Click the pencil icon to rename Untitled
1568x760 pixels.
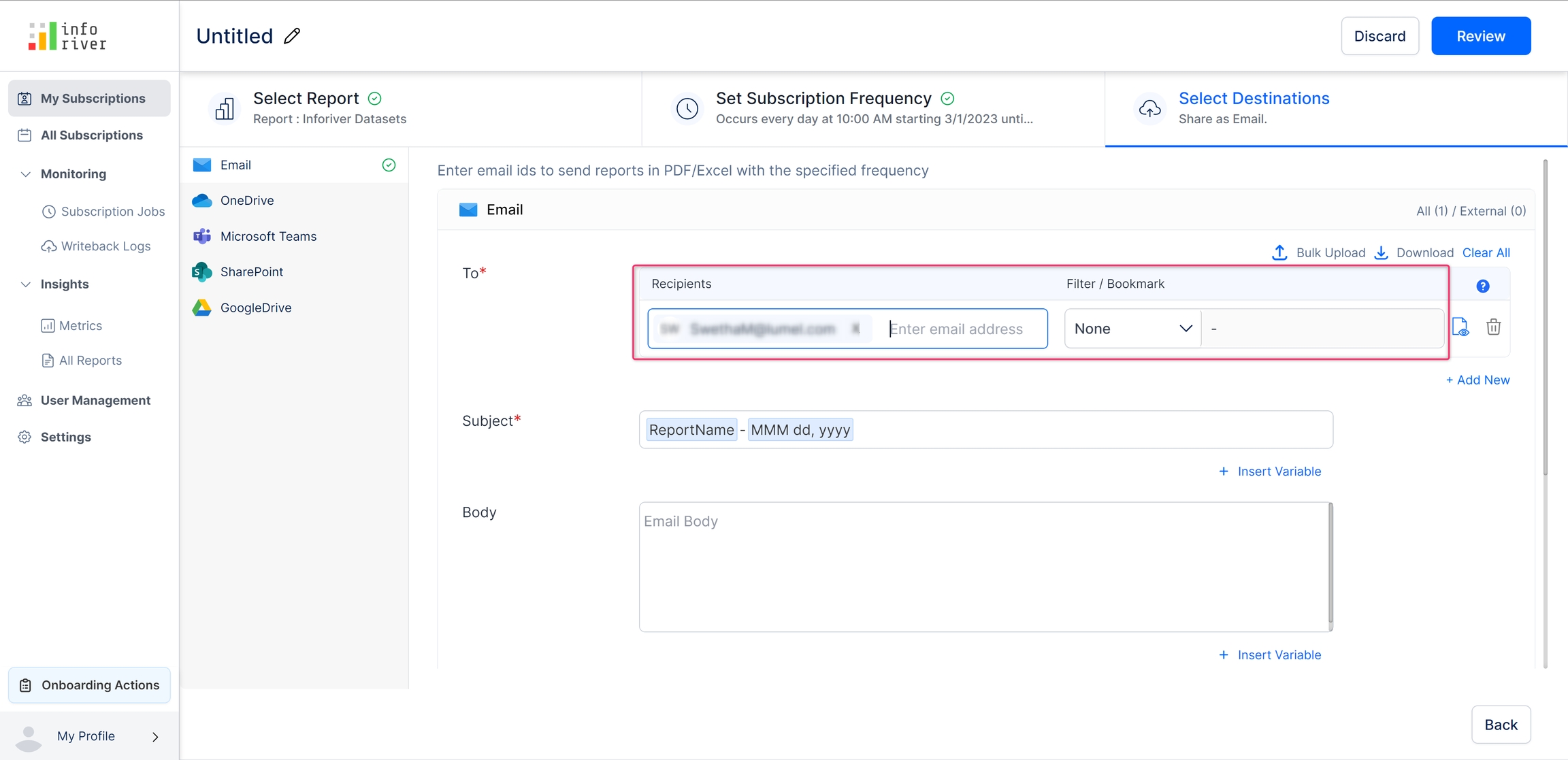[292, 36]
